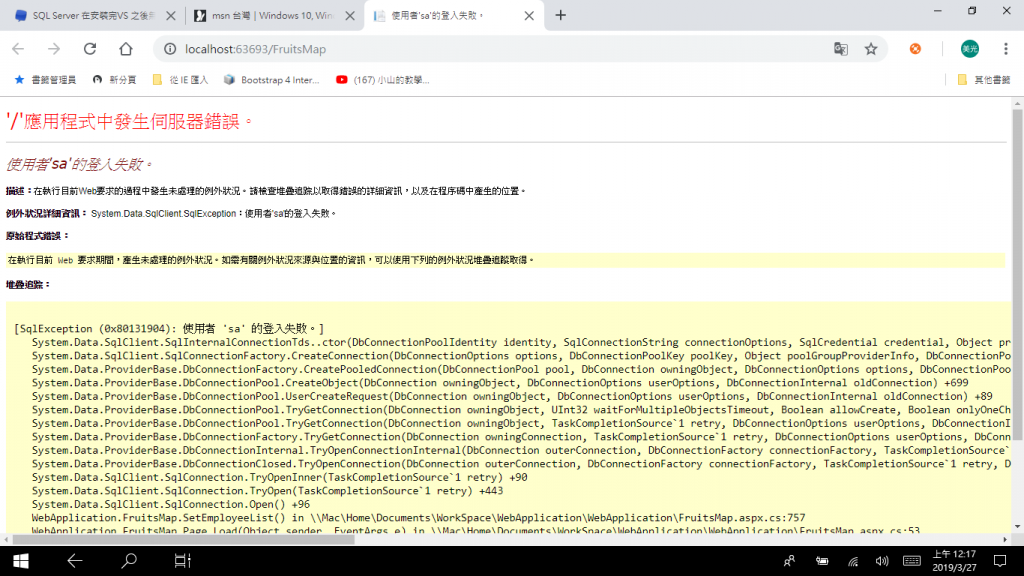The width and height of the screenshot is (1024, 576).
Task: Open the 從 IE 匯入 bookmark folder
Action: point(180,80)
